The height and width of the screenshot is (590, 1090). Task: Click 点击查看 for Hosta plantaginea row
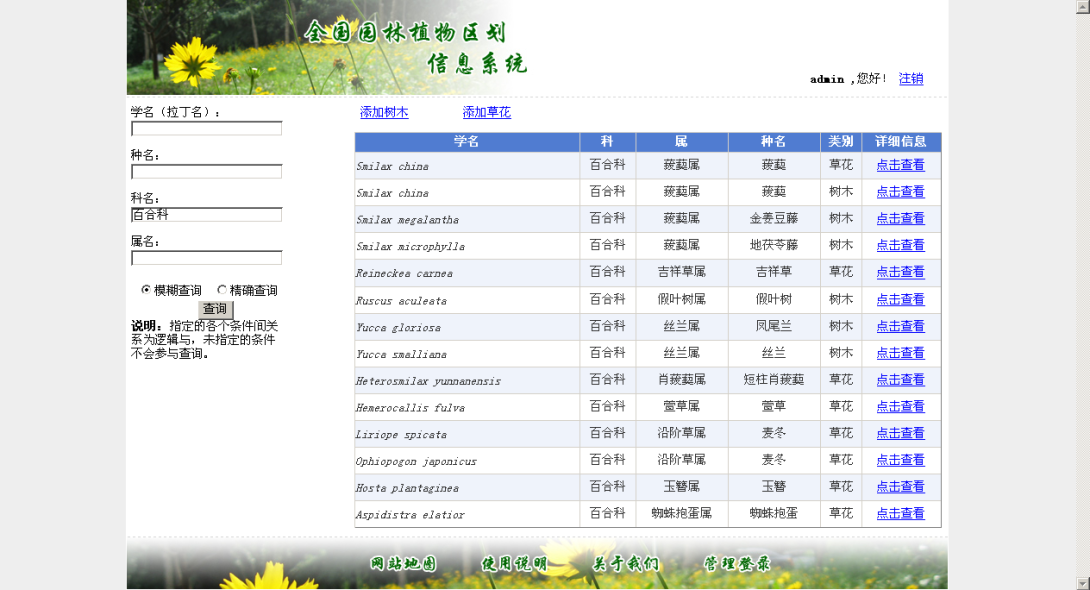click(x=900, y=486)
